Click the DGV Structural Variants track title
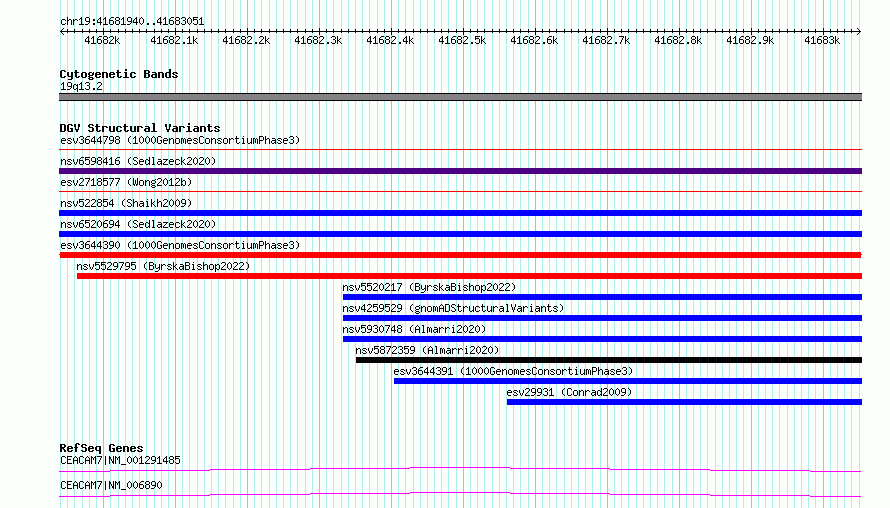The image size is (890, 508). pyautogui.click(x=140, y=128)
